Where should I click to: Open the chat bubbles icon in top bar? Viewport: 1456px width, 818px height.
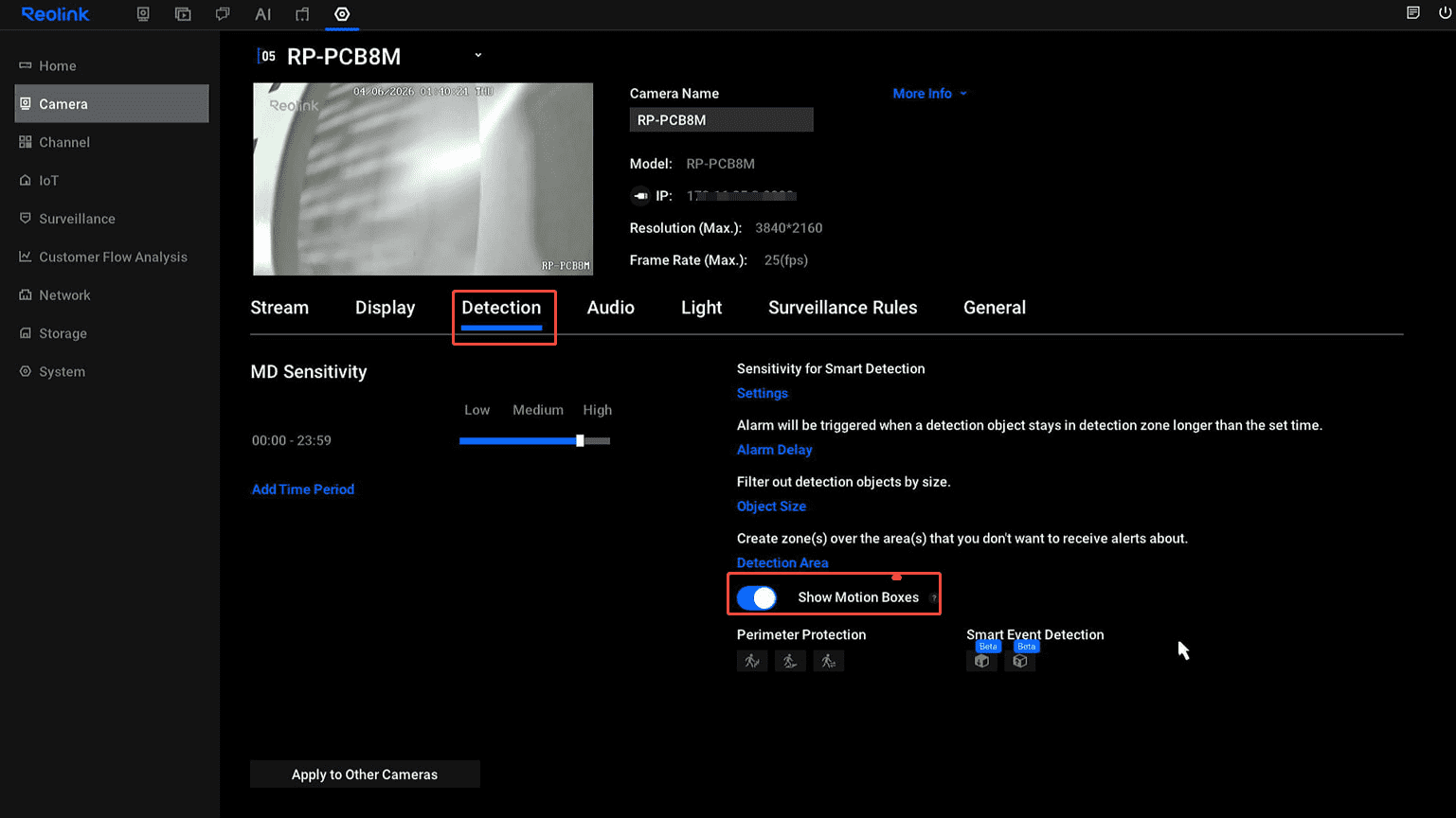[223, 14]
